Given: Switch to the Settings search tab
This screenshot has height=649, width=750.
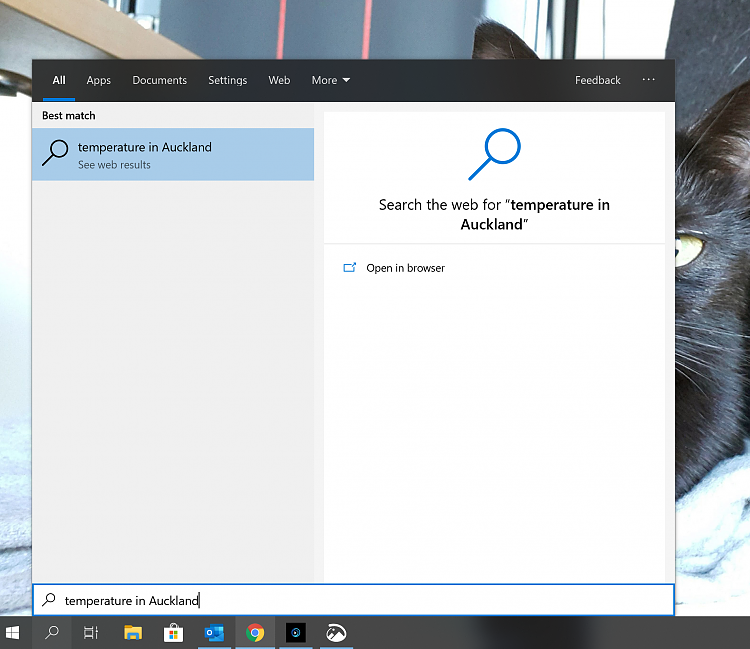Looking at the screenshot, I should tap(228, 80).
